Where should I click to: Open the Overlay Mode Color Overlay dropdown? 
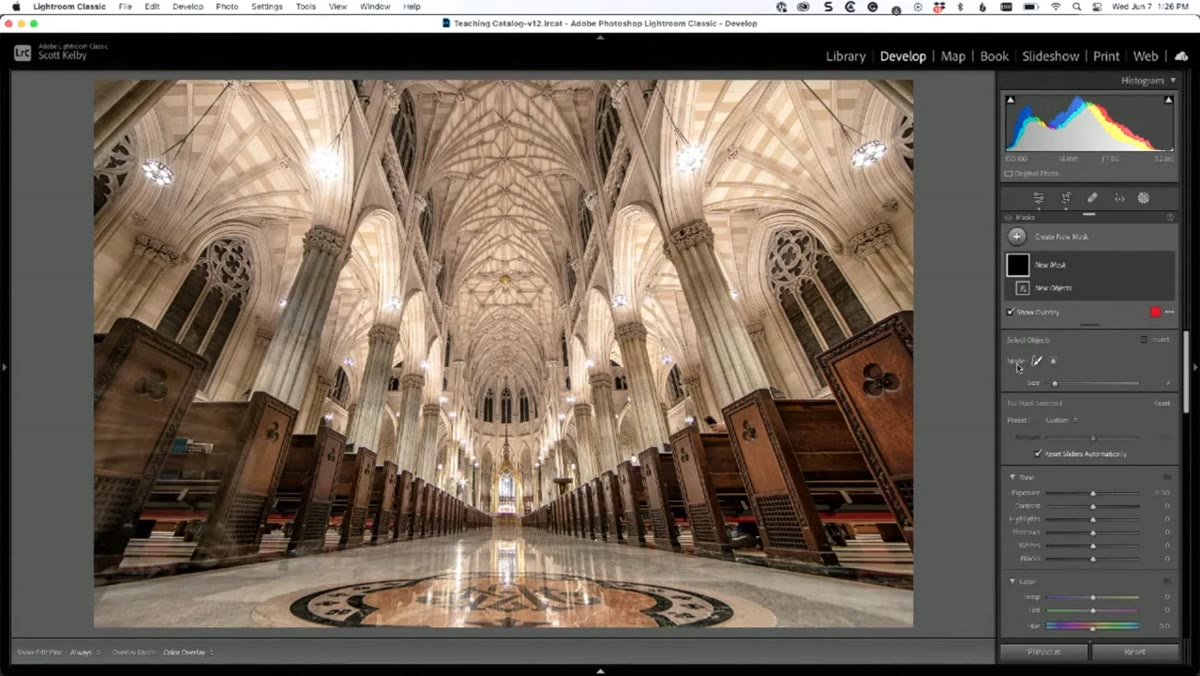[x=188, y=652]
